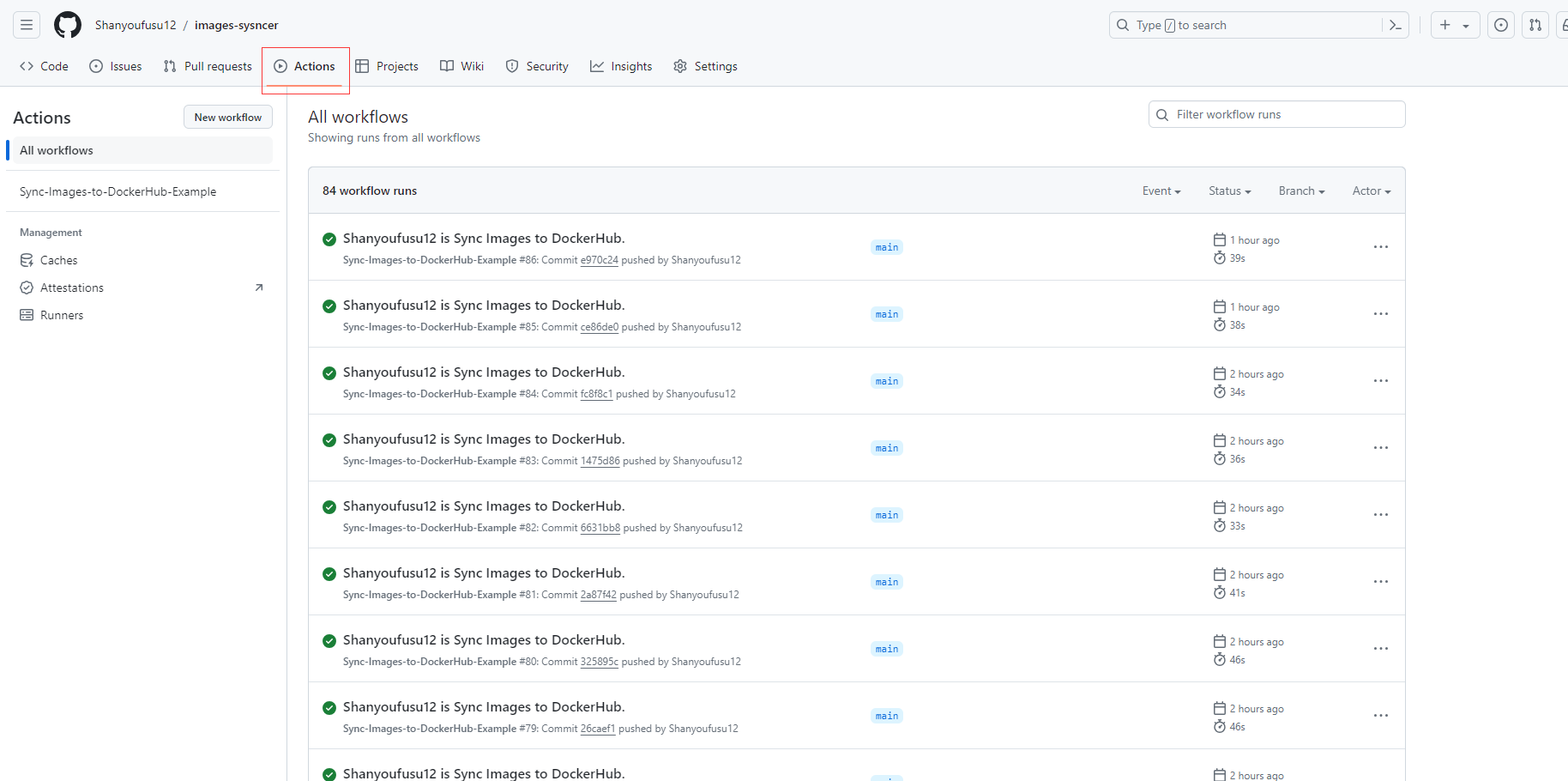Viewport: 1568px width, 781px height.
Task: Expand the create-new dropdown caret
Action: pos(1466,26)
